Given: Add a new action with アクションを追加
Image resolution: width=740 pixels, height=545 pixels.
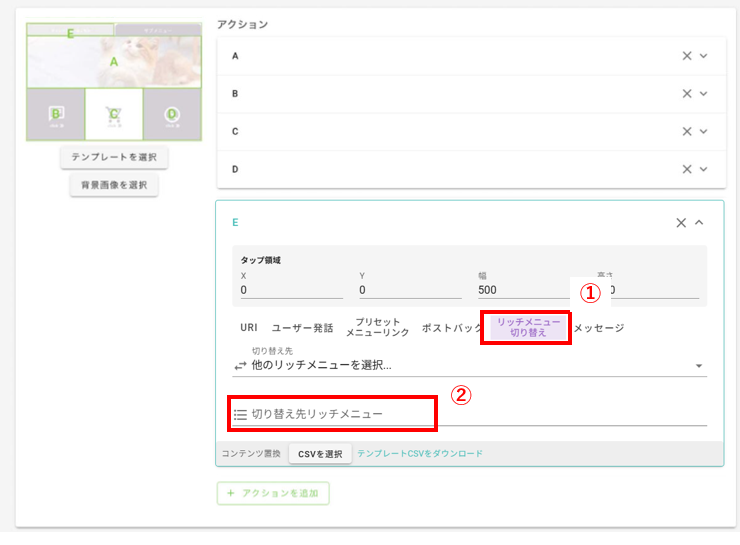Looking at the screenshot, I should coord(273,493).
